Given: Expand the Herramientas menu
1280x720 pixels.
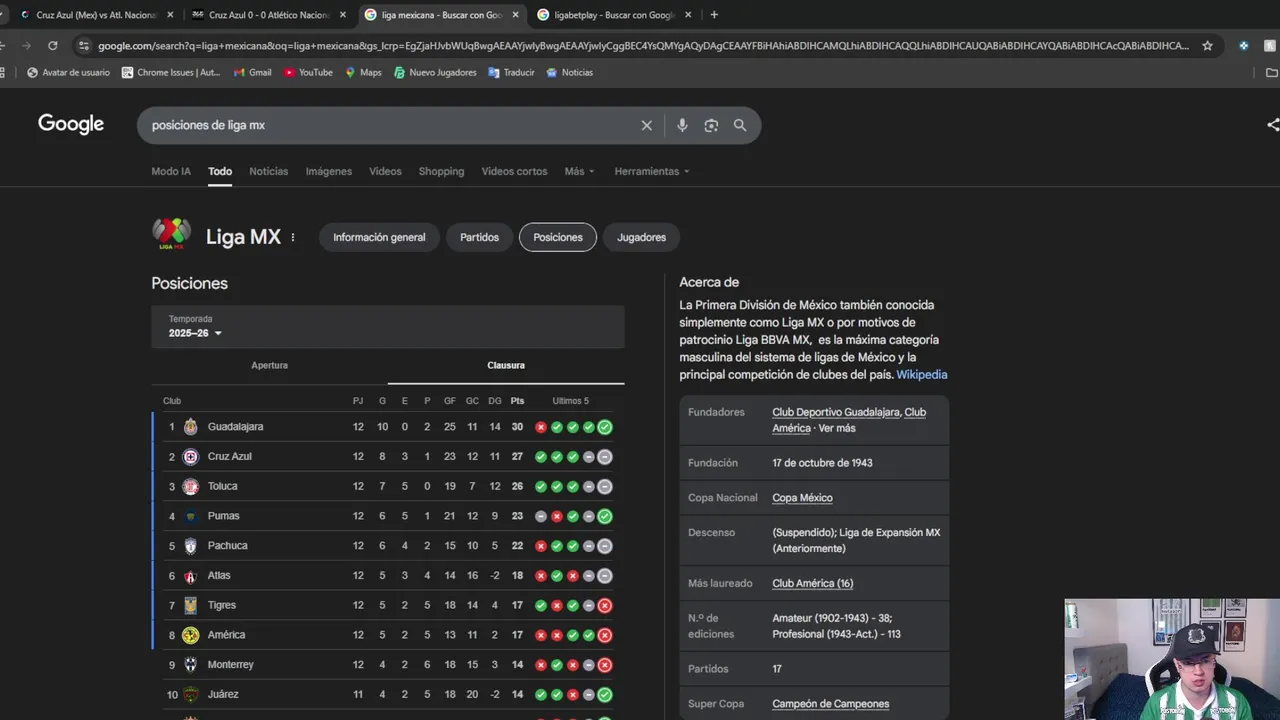Looking at the screenshot, I should [652, 171].
